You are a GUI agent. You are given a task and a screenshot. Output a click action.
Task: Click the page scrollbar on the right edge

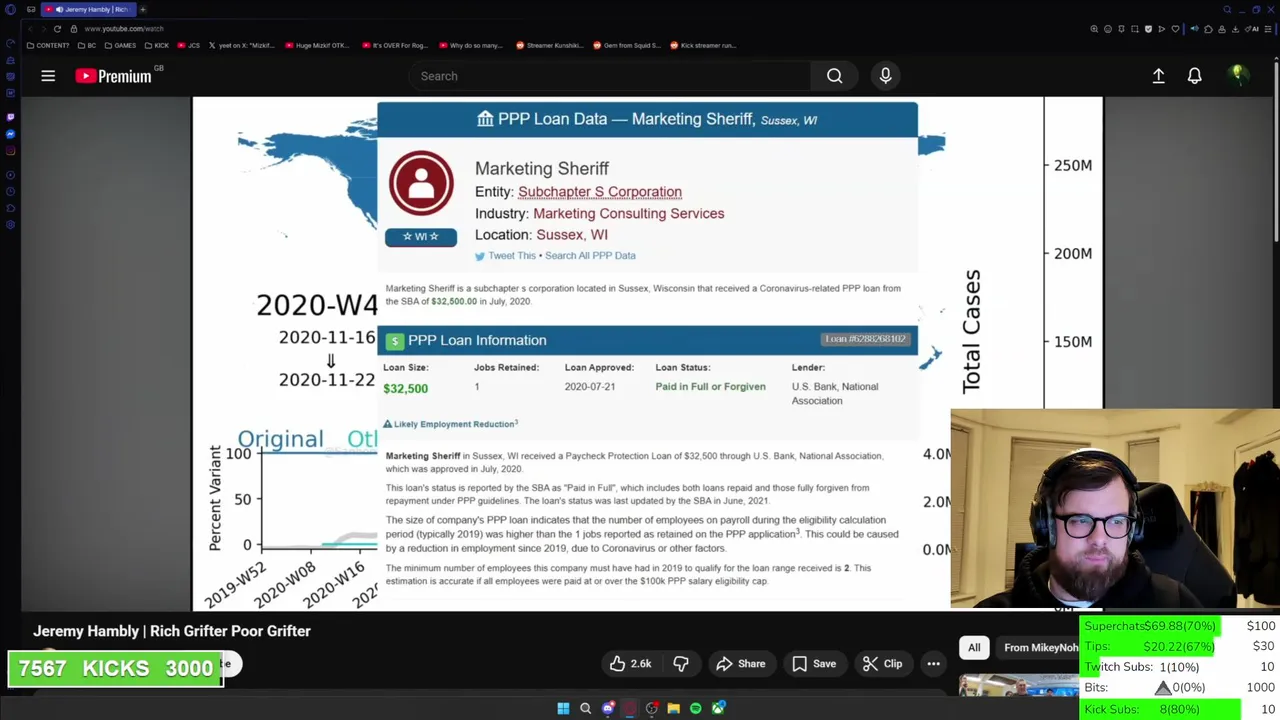click(1277, 150)
